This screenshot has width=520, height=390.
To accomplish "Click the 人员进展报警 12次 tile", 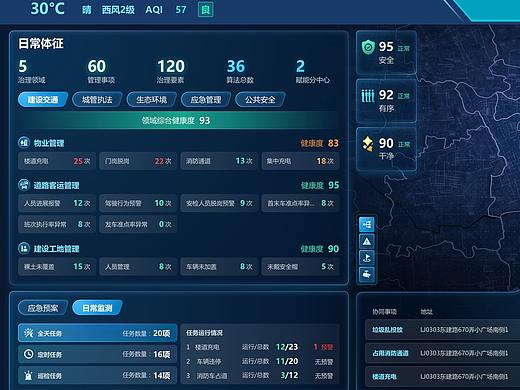I will (x=57, y=203).
